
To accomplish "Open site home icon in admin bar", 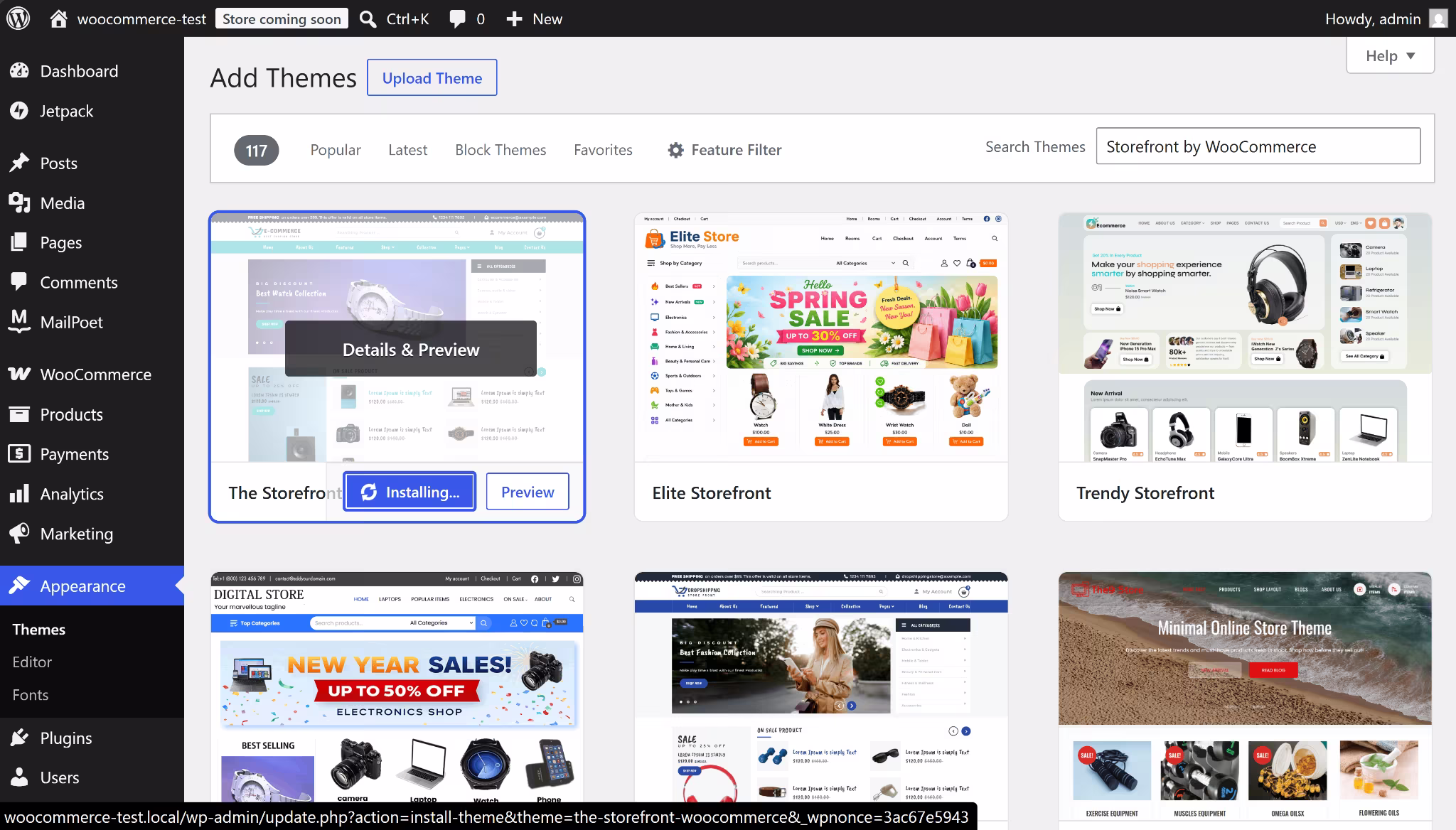I will 59,18.
